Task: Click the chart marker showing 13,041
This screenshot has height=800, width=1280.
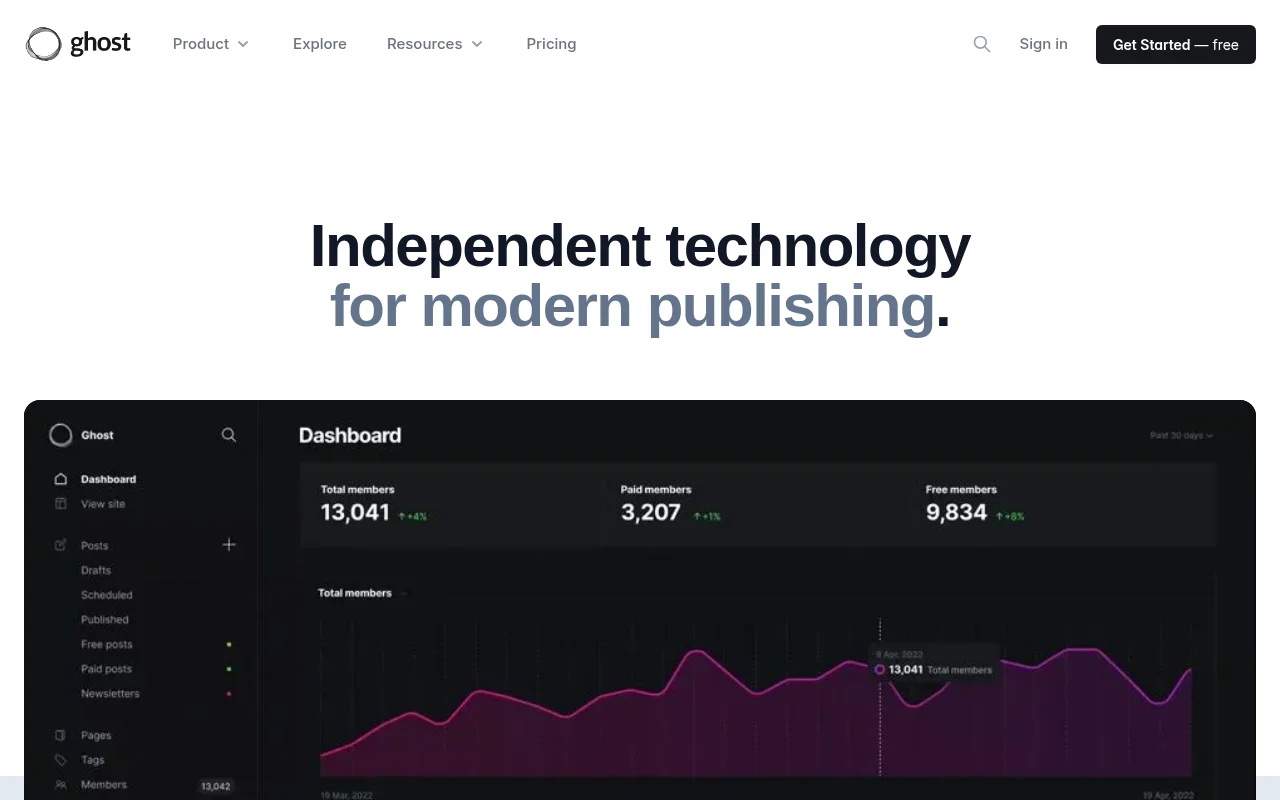Action: coord(880,670)
